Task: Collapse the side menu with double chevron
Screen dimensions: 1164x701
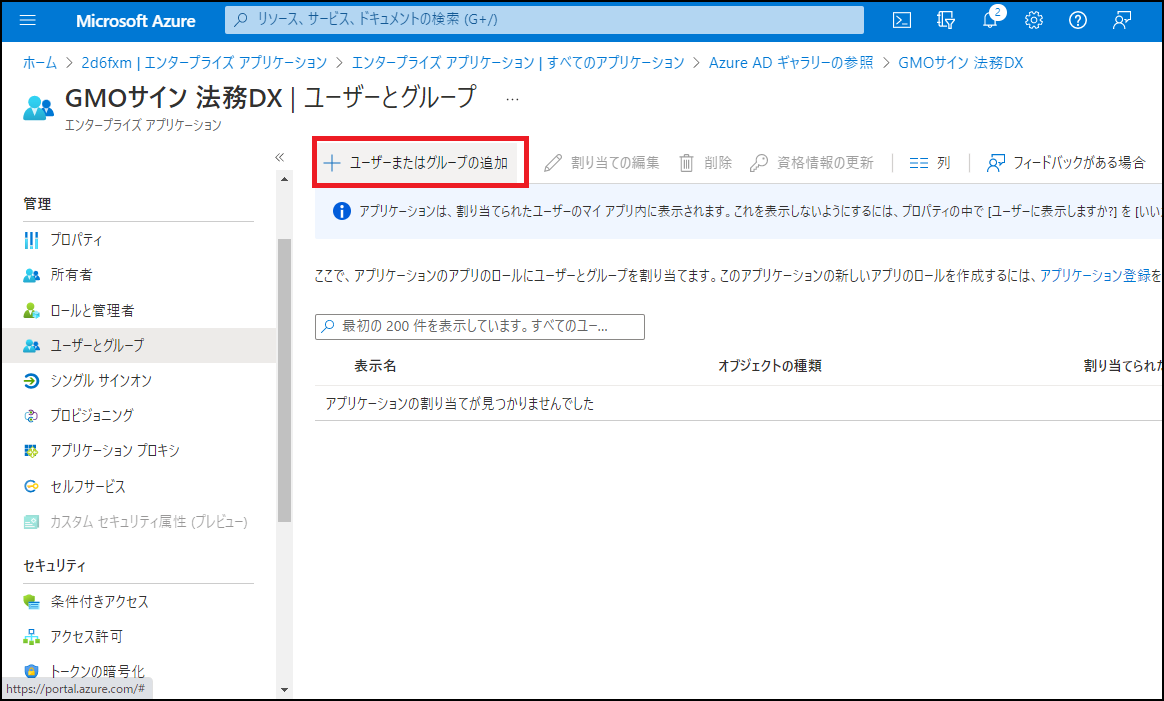Action: click(x=280, y=157)
